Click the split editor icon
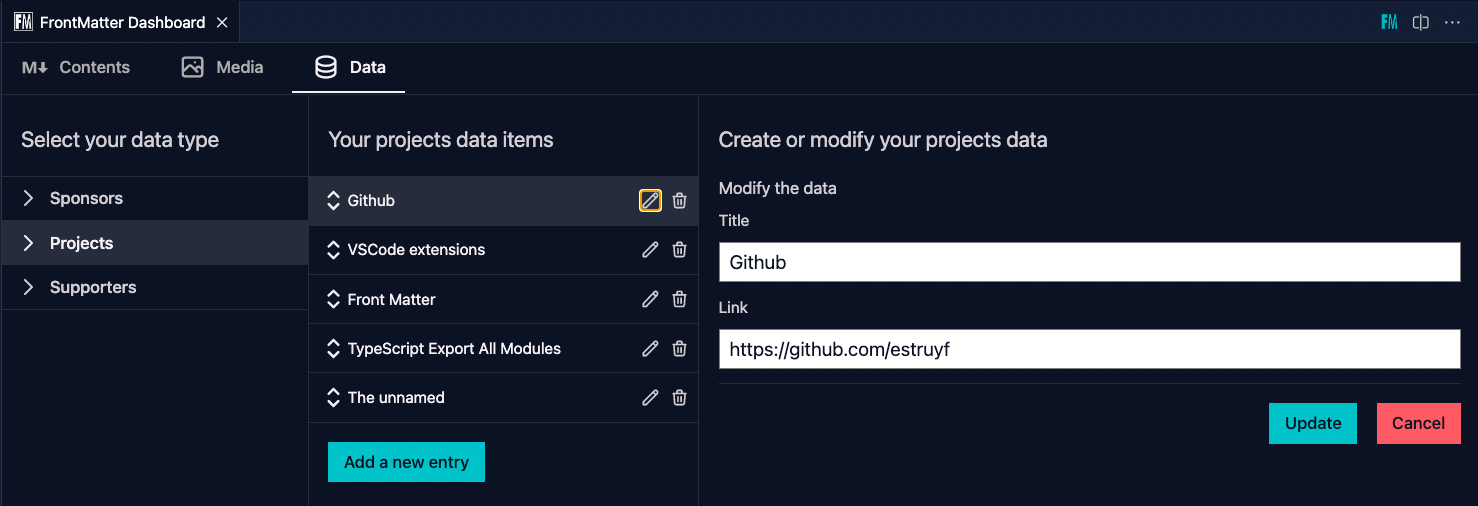The width and height of the screenshot is (1478, 506). pos(1420,22)
